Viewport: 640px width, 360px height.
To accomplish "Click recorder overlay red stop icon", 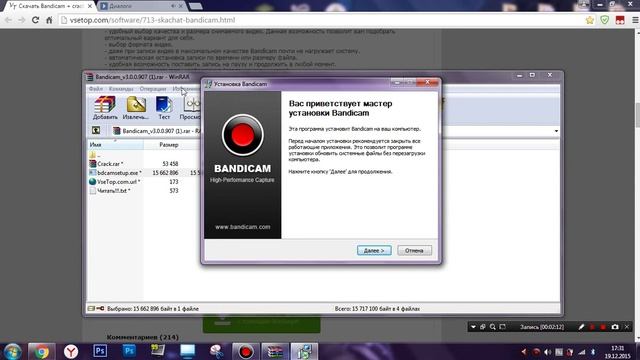I will point(603,327).
